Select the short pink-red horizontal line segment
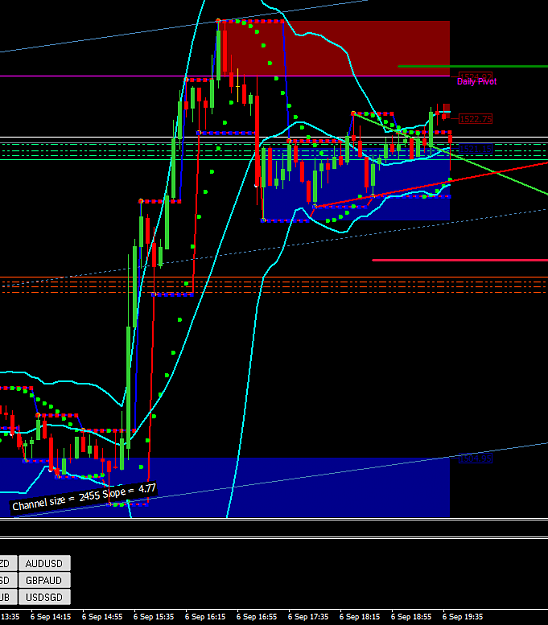This screenshot has height=625, width=548. pos(460,260)
